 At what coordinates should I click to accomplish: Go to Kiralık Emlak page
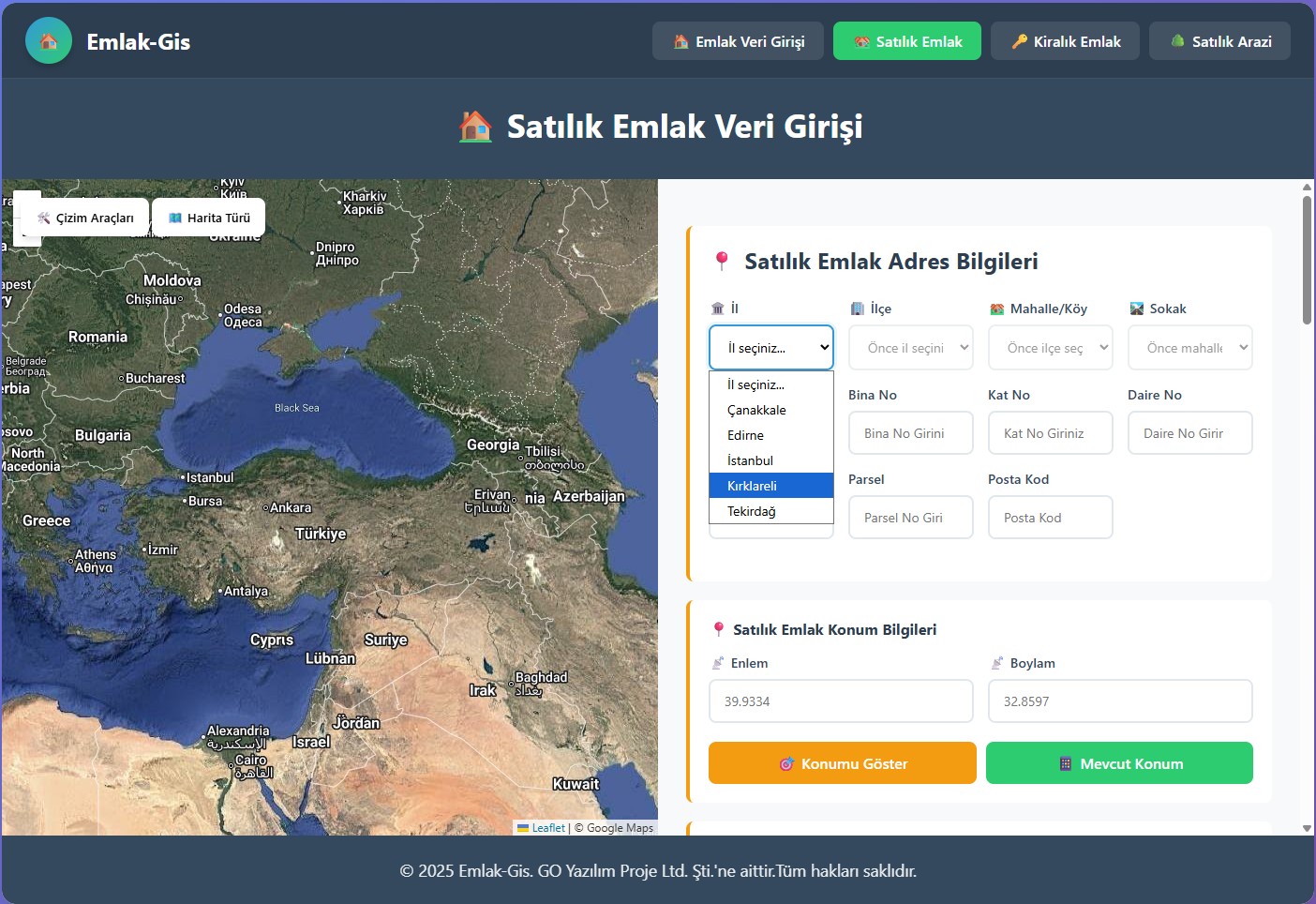click(x=1065, y=41)
